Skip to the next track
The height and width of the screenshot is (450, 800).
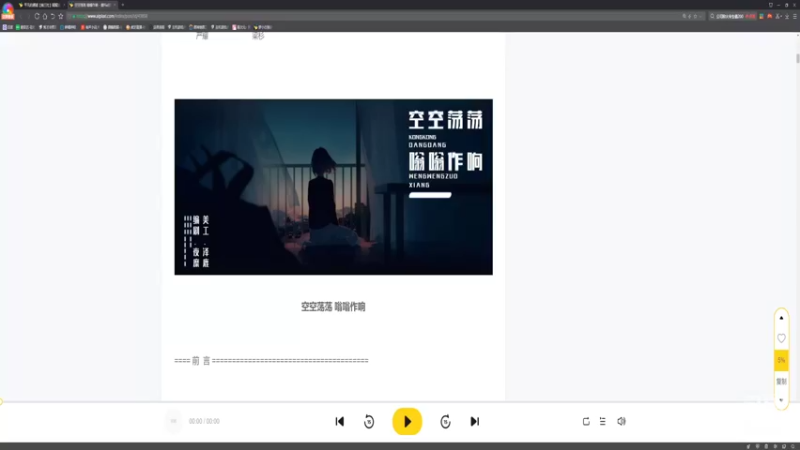[474, 421]
